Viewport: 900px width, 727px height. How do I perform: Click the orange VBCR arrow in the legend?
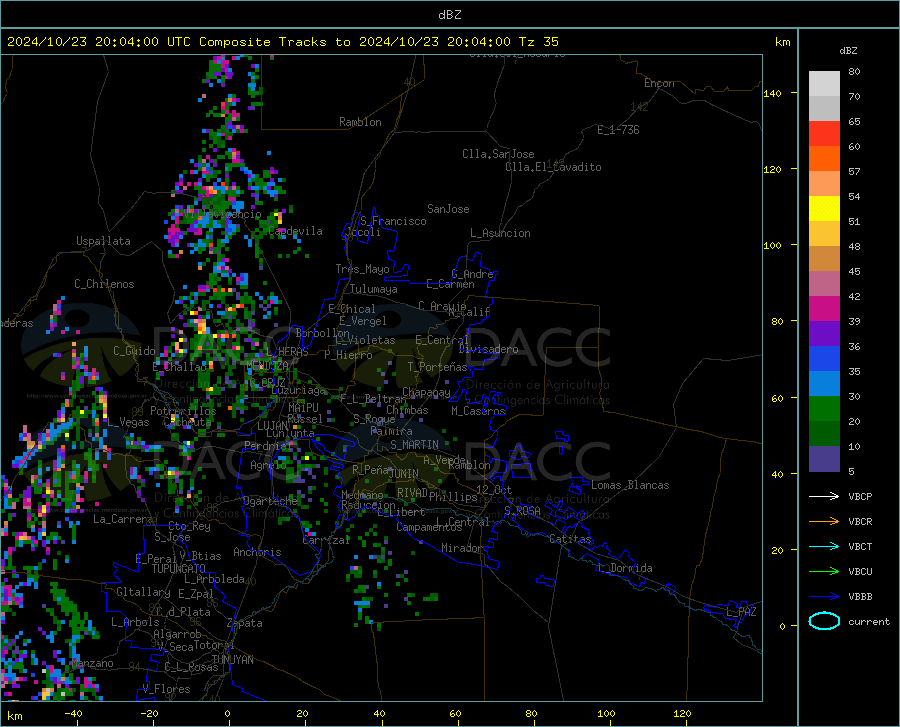coord(824,521)
